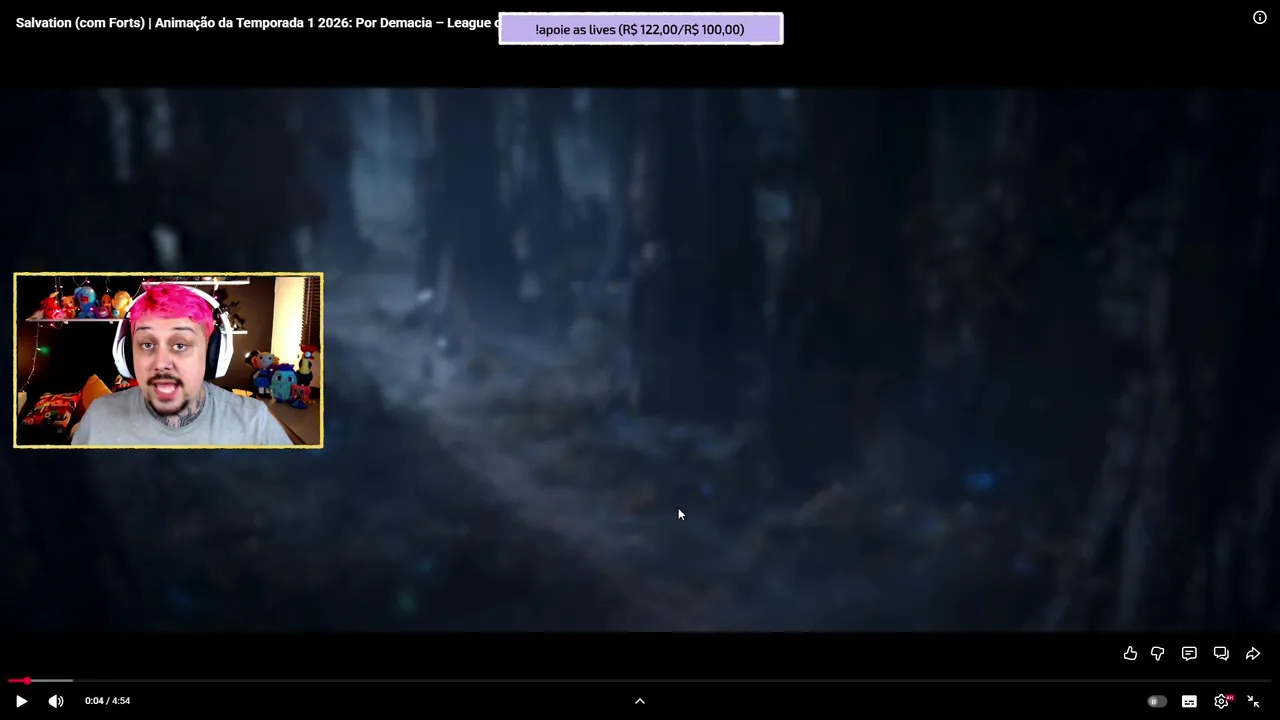Share the video using arrow icon
This screenshot has width=1280, height=720.
click(x=1253, y=653)
